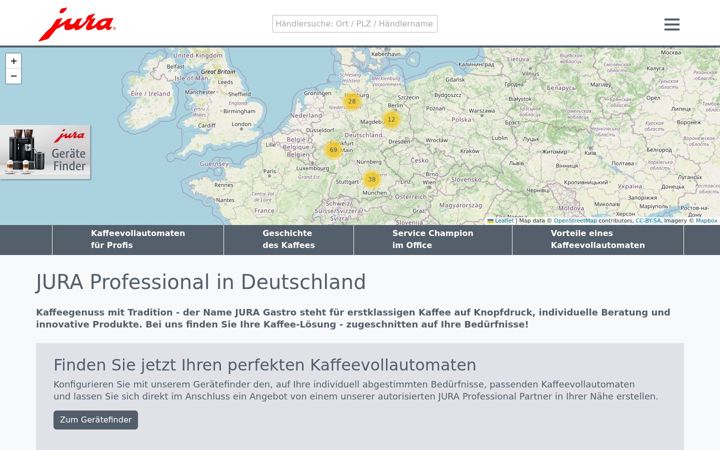The image size is (720, 450).
Task: Click the JURA logo in header
Action: [x=77, y=24]
